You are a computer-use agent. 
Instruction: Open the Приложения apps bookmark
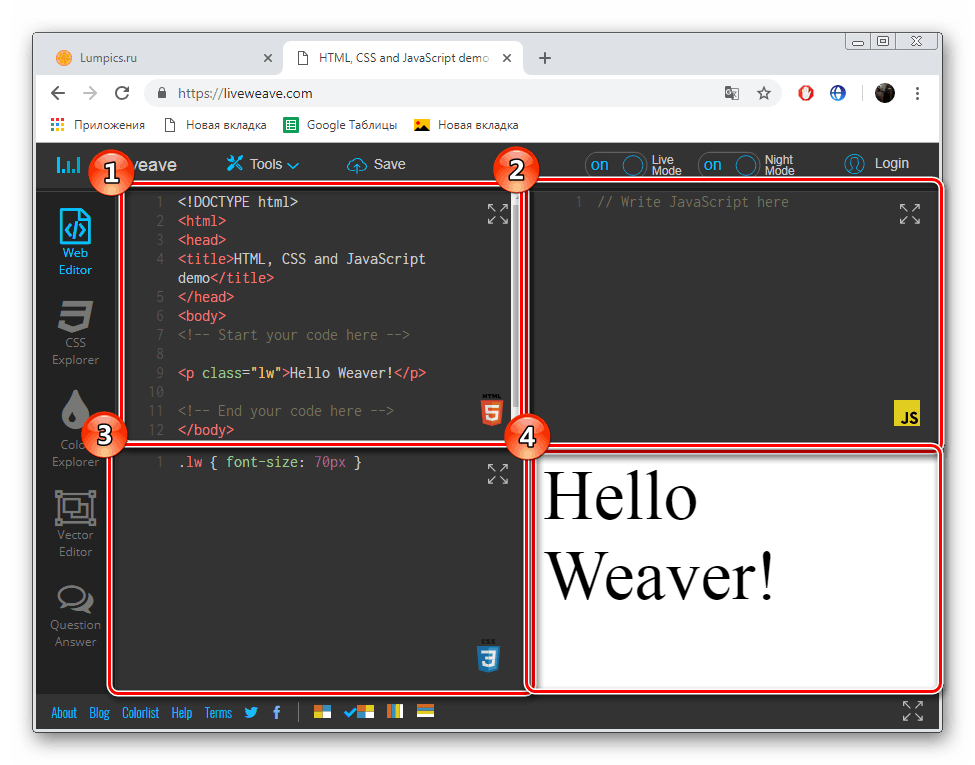coord(98,125)
